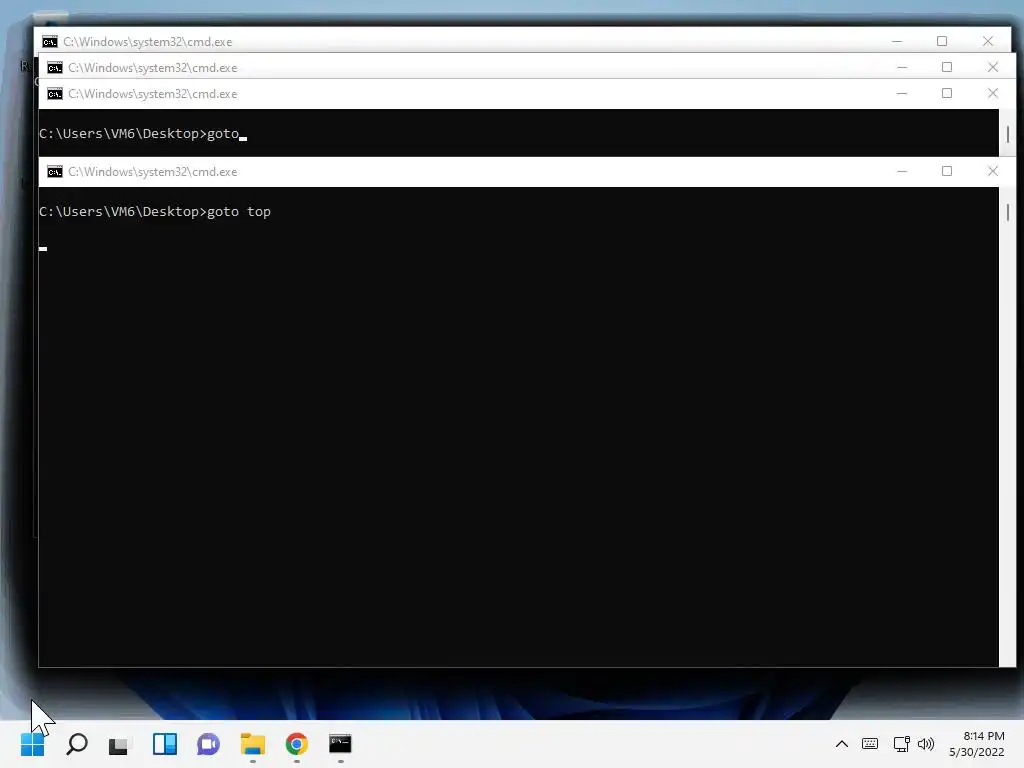
Task: Select the cmd.exe taskbar icon
Action: tap(340, 744)
